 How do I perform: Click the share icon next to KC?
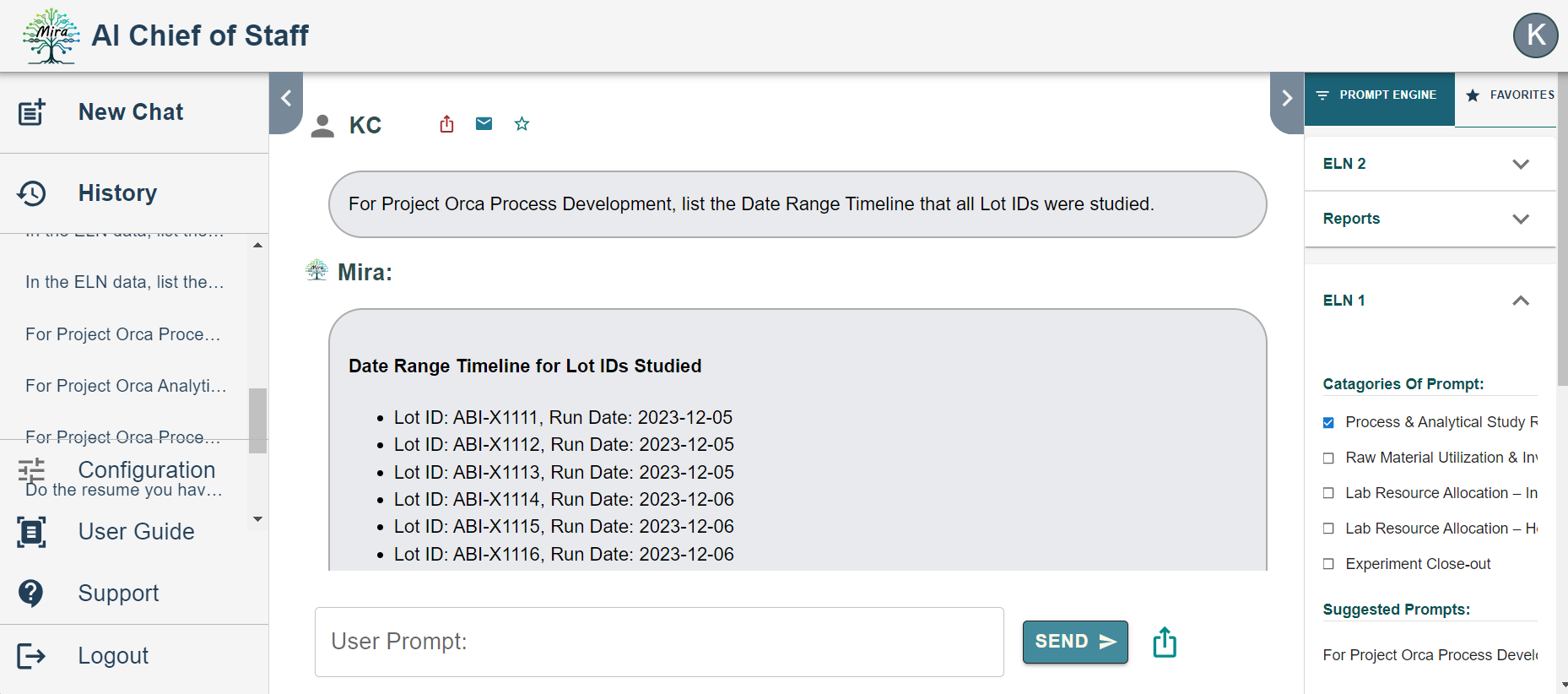446,125
